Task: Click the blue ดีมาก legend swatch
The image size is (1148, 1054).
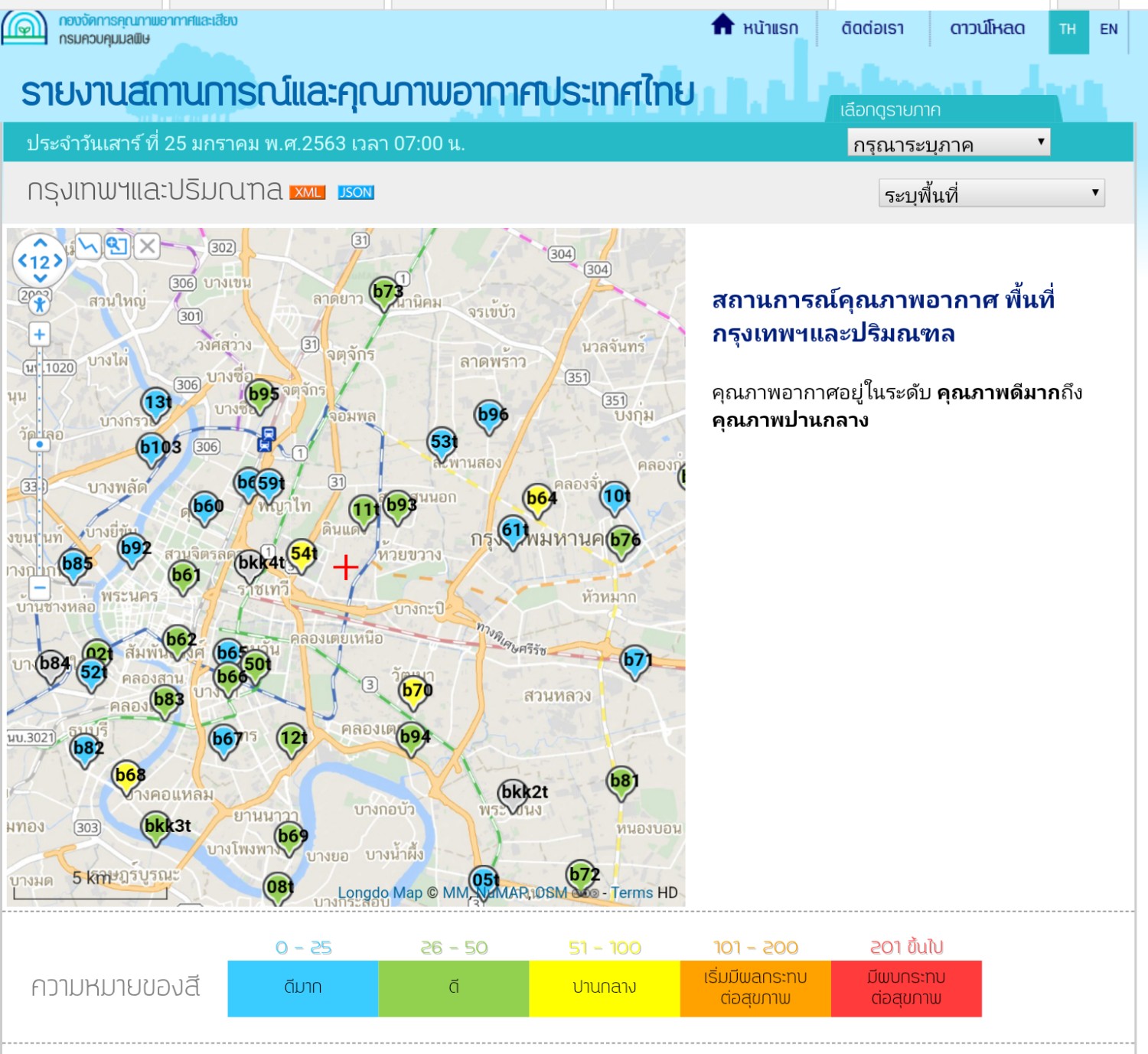Action: tap(303, 988)
